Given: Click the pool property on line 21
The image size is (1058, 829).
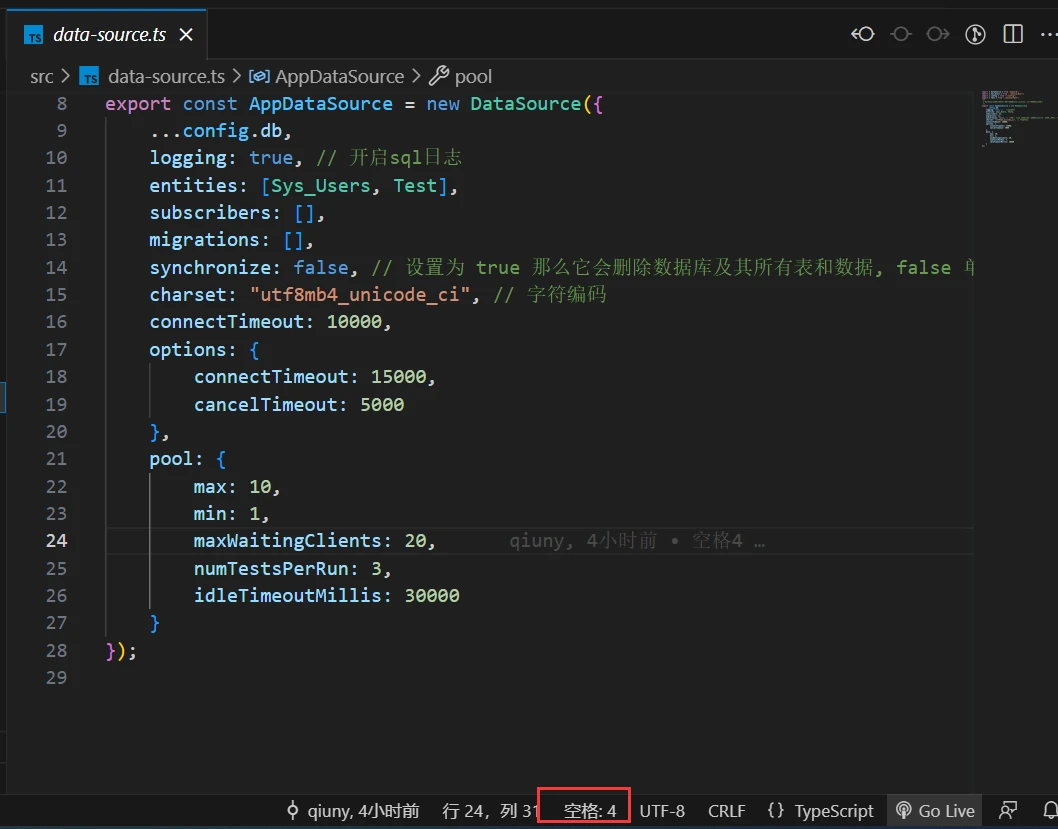Looking at the screenshot, I should tap(171, 459).
